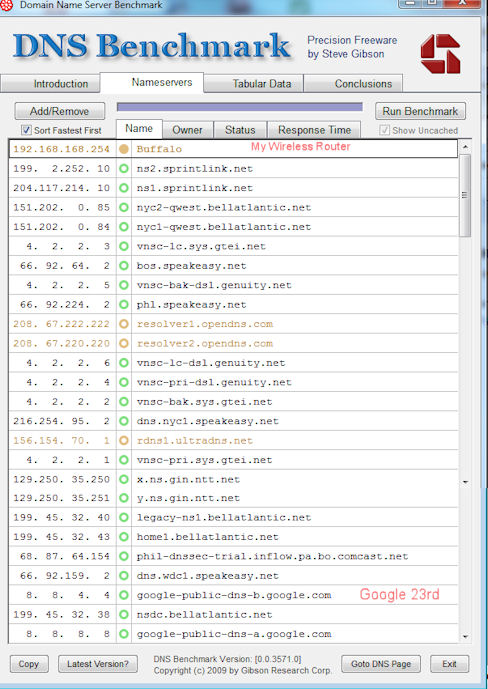Click orange status circle for resolver2.opendns.com
This screenshot has height=689, width=488.
pyautogui.click(x=124, y=343)
